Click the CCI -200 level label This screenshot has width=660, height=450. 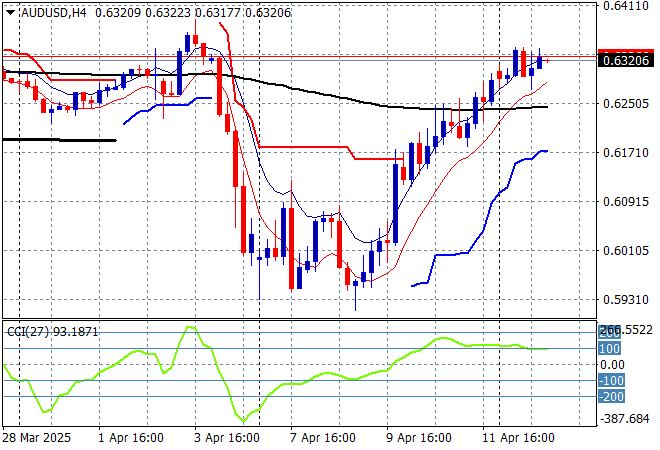(613, 396)
